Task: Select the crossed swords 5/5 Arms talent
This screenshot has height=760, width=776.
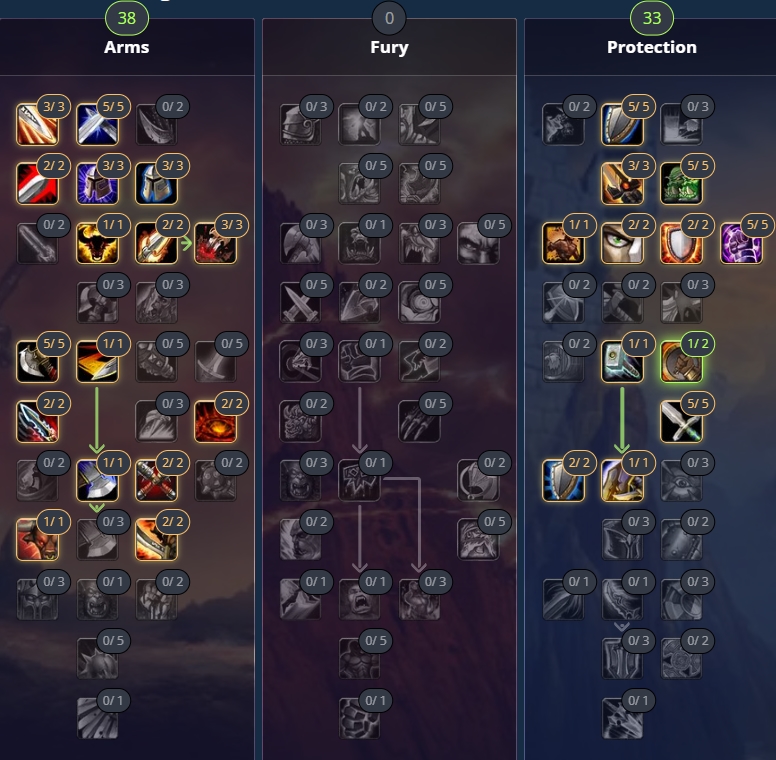Action: (x=97, y=124)
